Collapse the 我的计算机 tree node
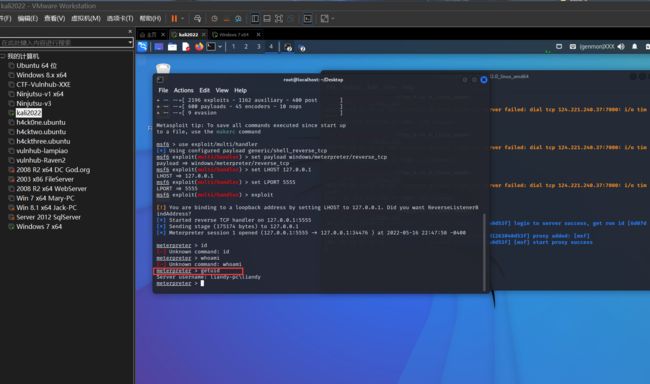Image resolution: width=650 pixels, height=384 pixels. 2,56
